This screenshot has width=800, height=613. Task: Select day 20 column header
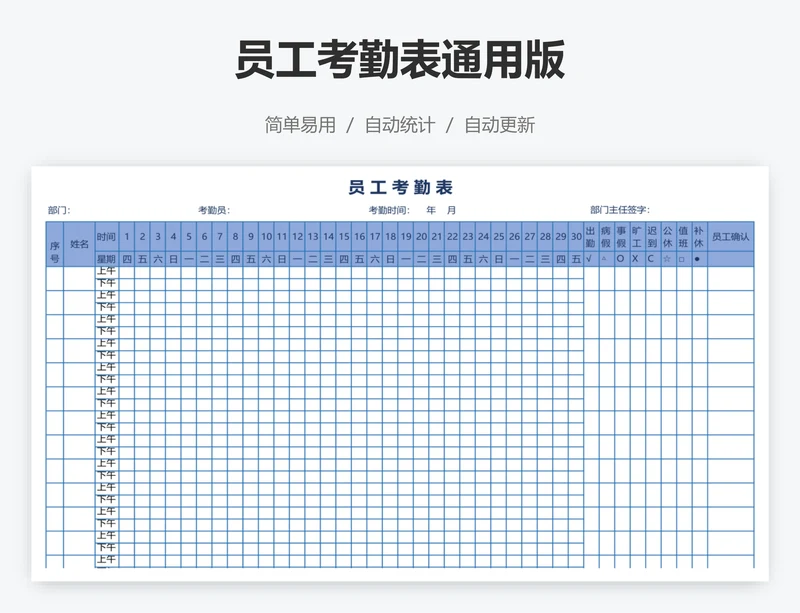click(421, 237)
